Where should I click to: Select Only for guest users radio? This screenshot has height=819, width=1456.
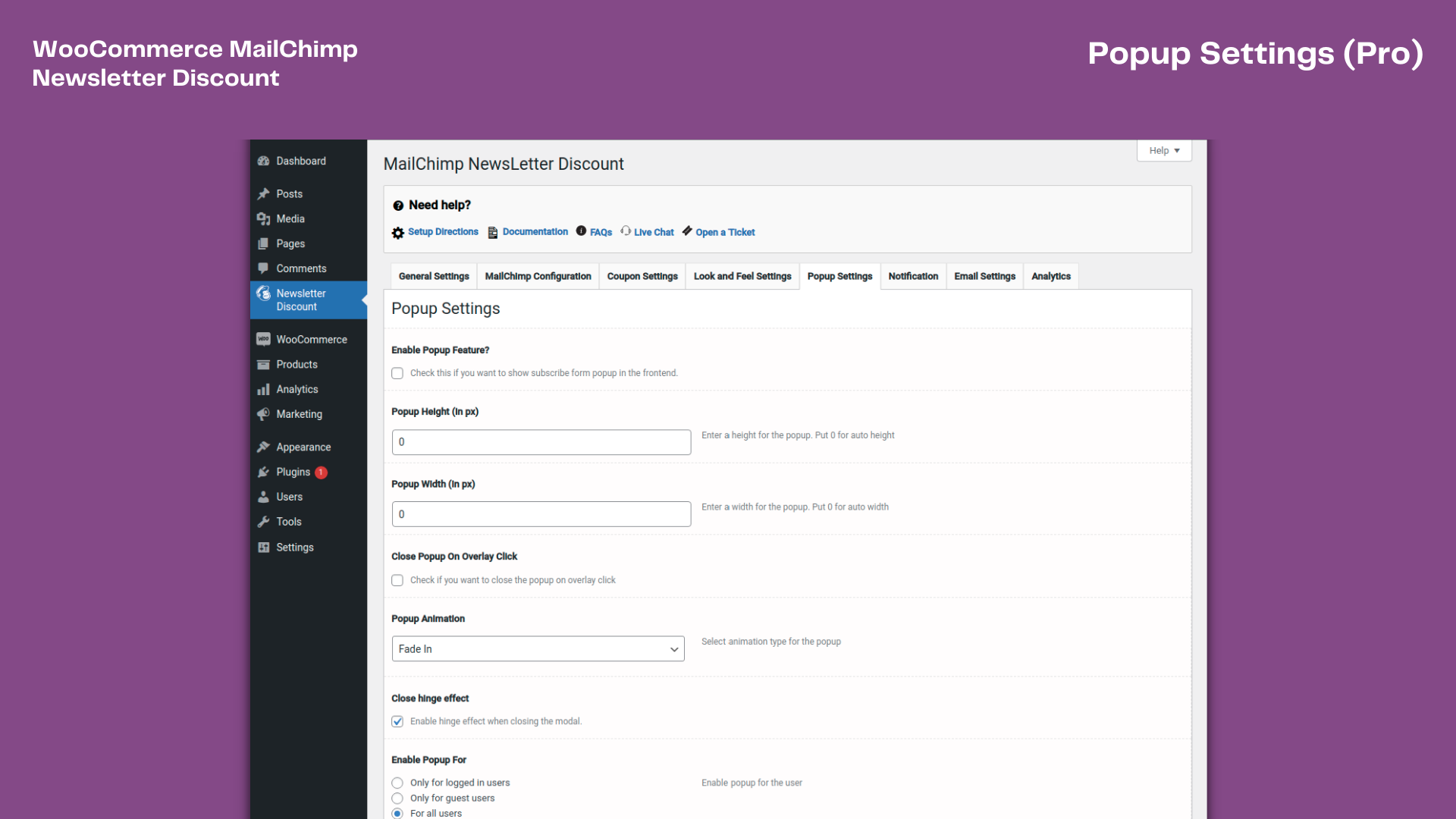397,798
